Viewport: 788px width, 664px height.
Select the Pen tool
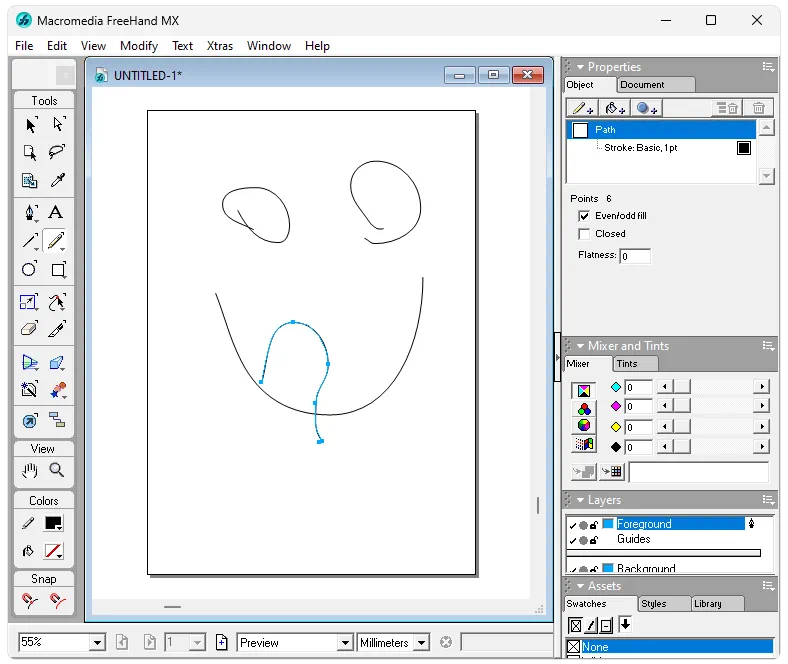(x=31, y=213)
